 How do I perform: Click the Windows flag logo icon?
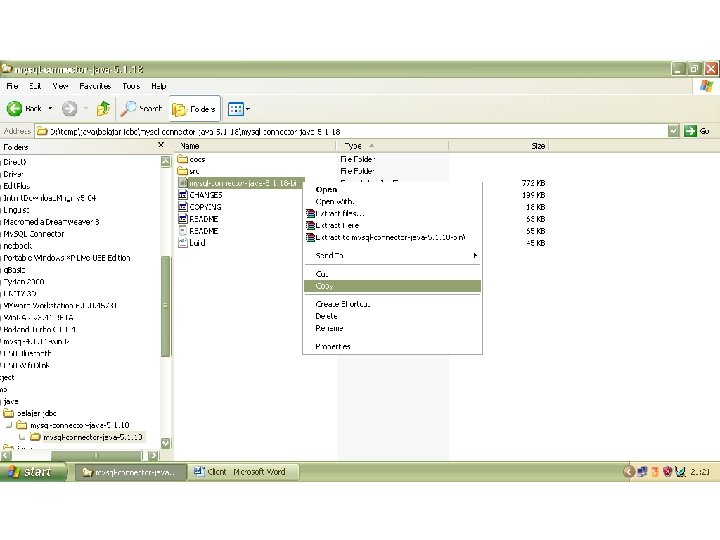coord(706,86)
